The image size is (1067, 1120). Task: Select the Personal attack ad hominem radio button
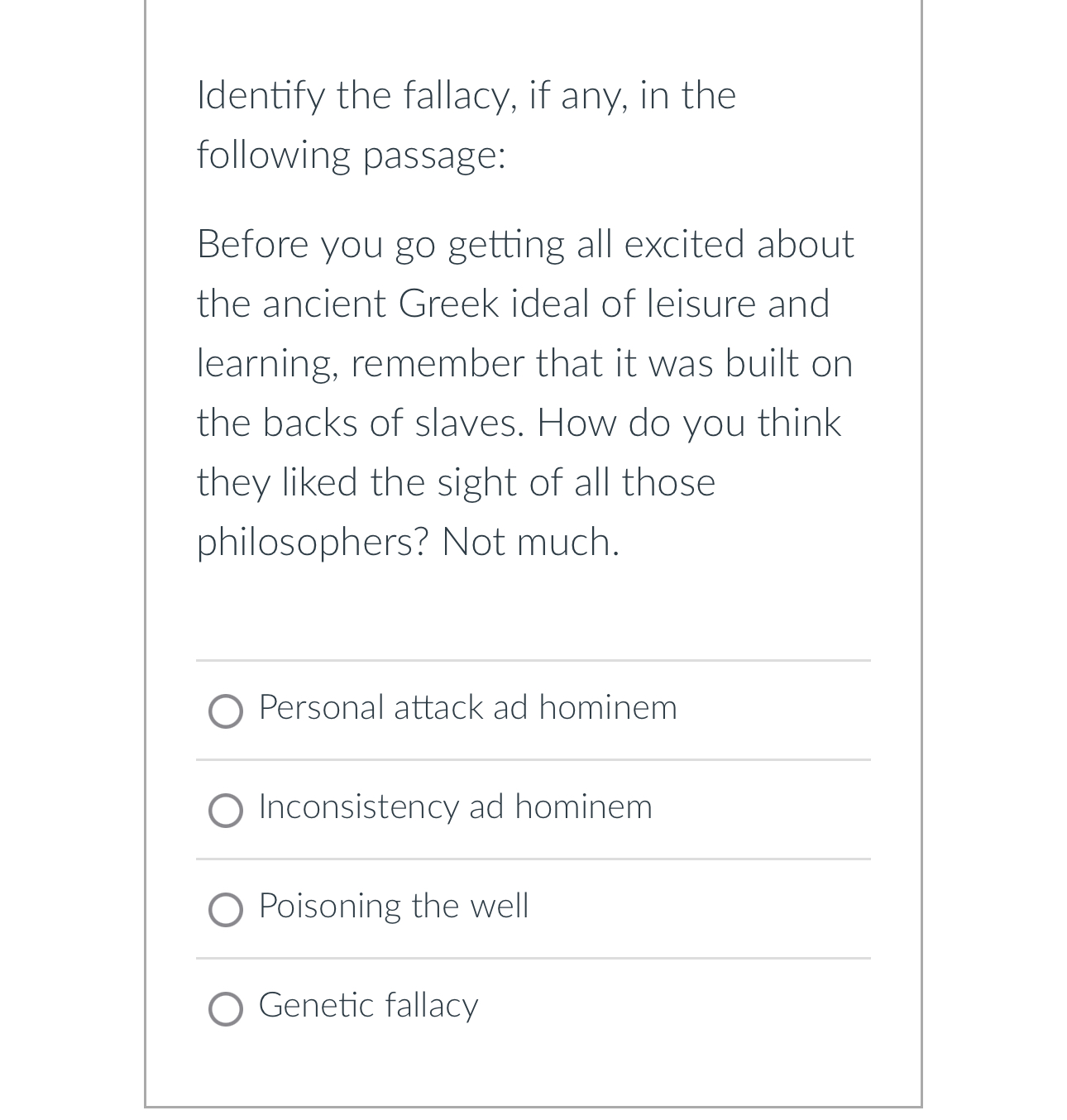[224, 711]
